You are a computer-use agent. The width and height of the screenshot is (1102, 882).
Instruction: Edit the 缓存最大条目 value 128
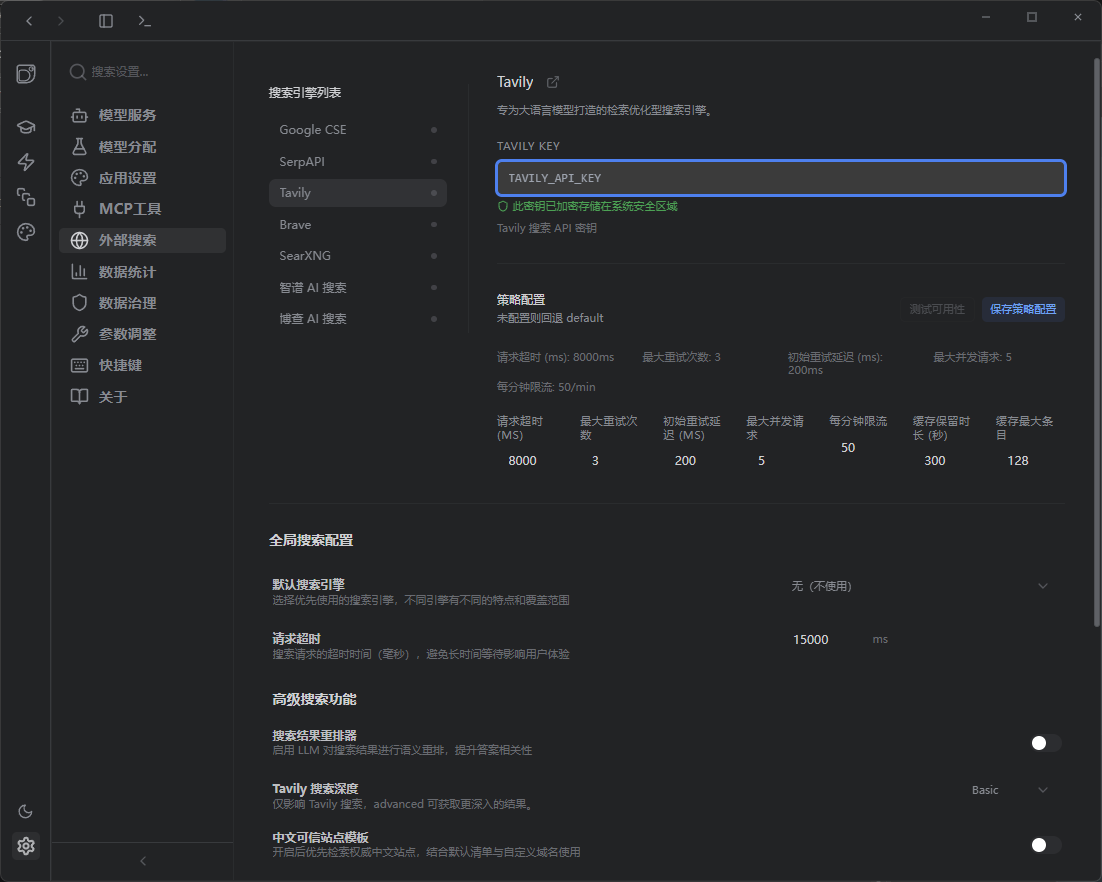pyautogui.click(x=1018, y=461)
